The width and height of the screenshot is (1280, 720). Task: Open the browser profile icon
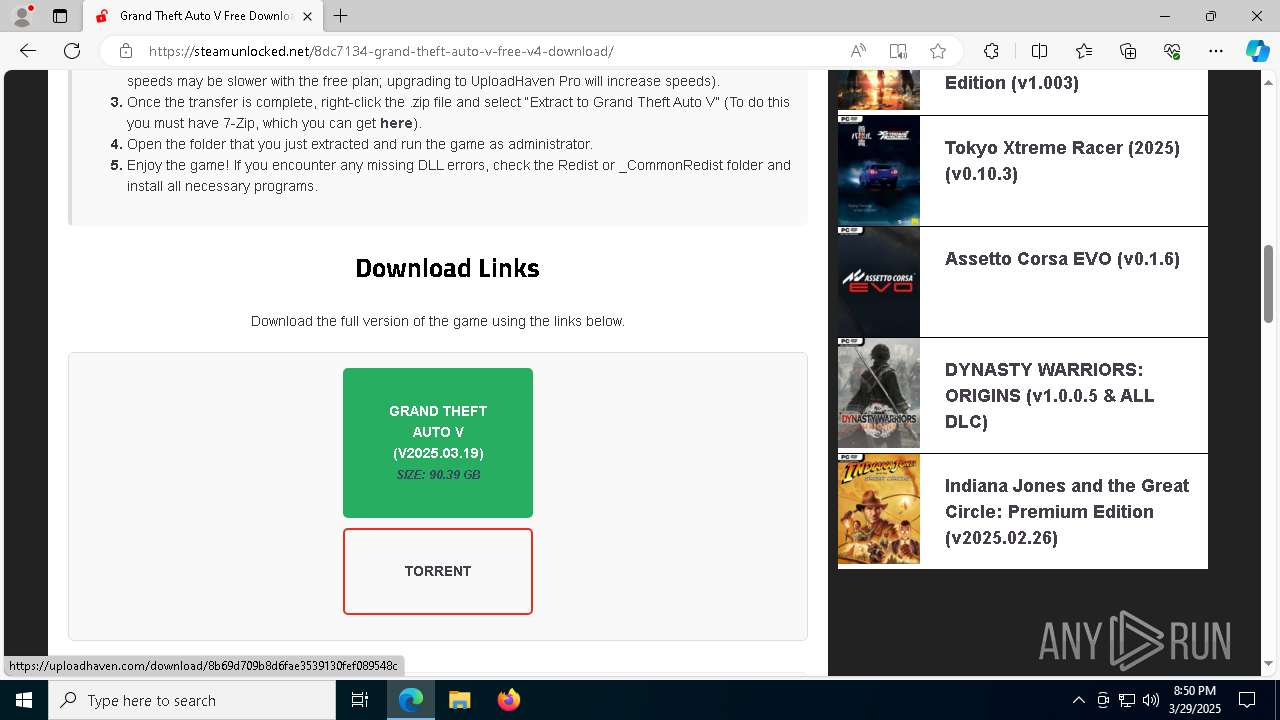[22, 16]
